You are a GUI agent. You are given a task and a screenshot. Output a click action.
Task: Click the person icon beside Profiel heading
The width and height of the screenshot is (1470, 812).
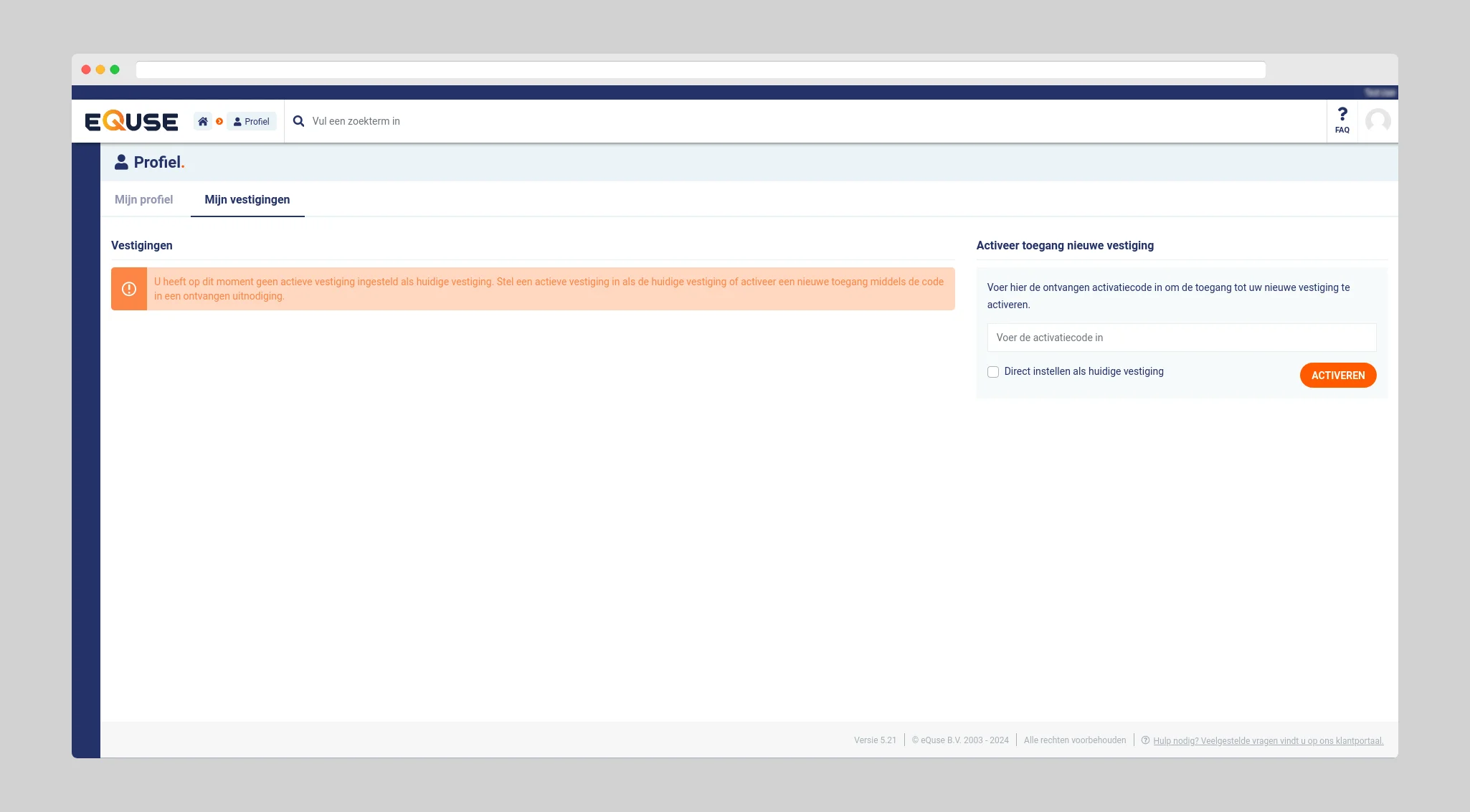tap(121, 162)
